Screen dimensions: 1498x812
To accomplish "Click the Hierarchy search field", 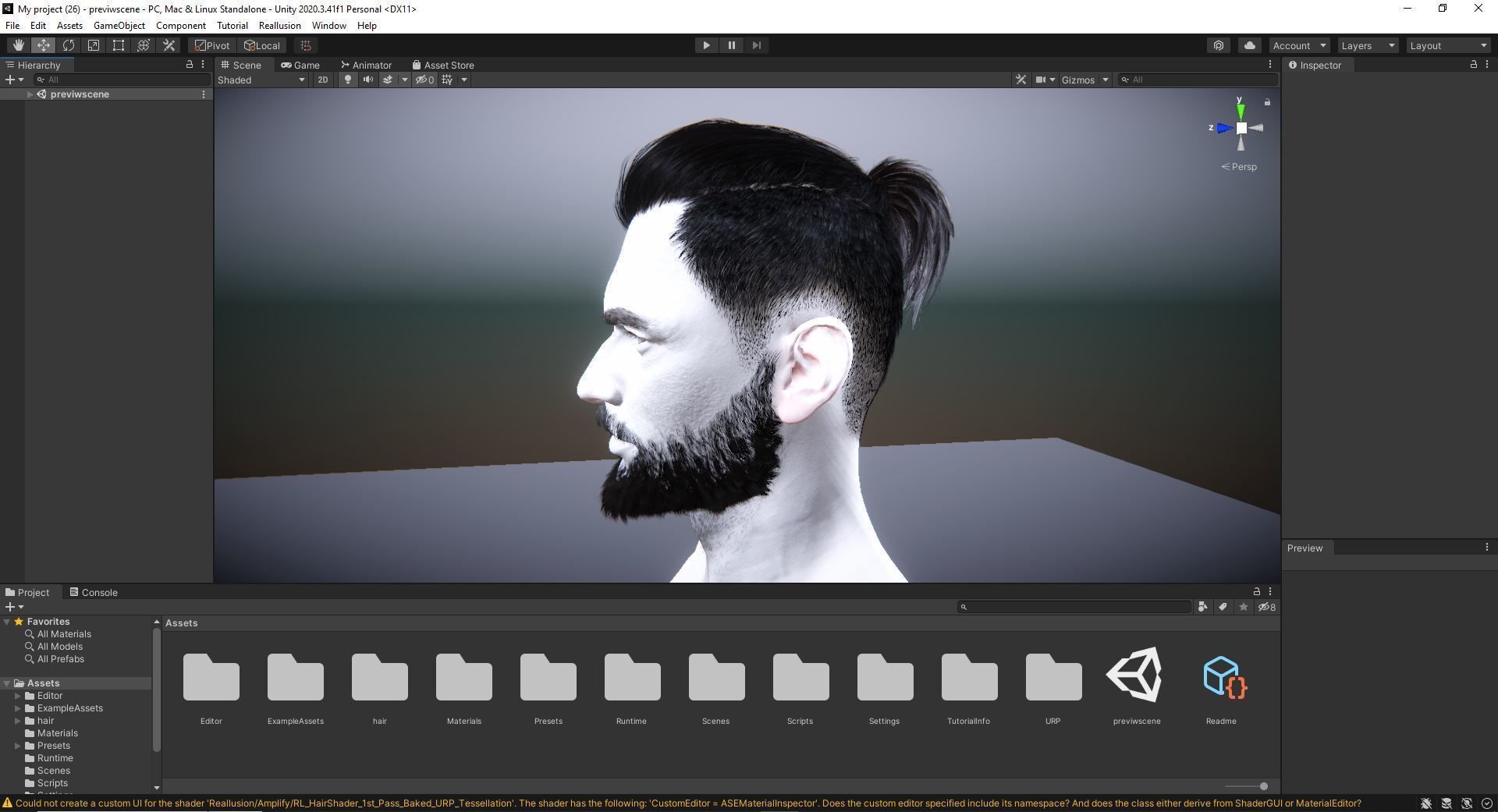I will coord(122,80).
